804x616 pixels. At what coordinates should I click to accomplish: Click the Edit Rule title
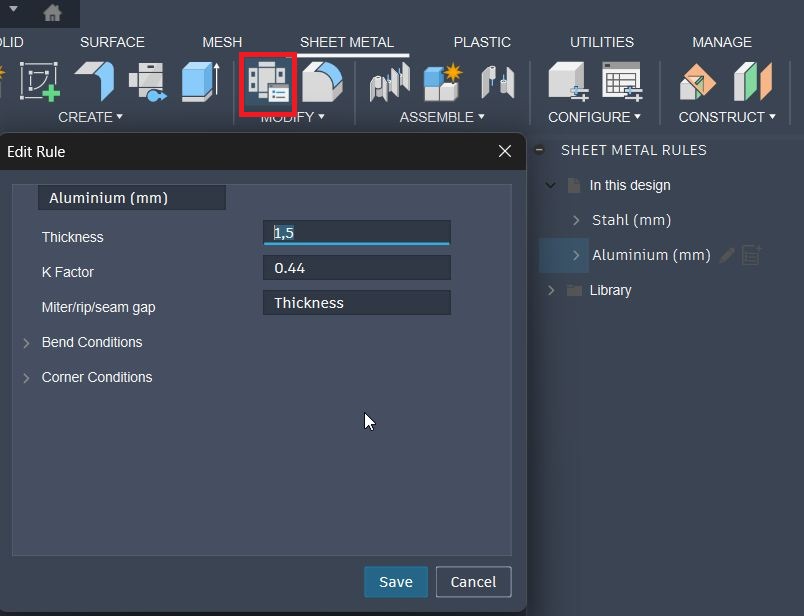pyautogui.click(x=36, y=152)
